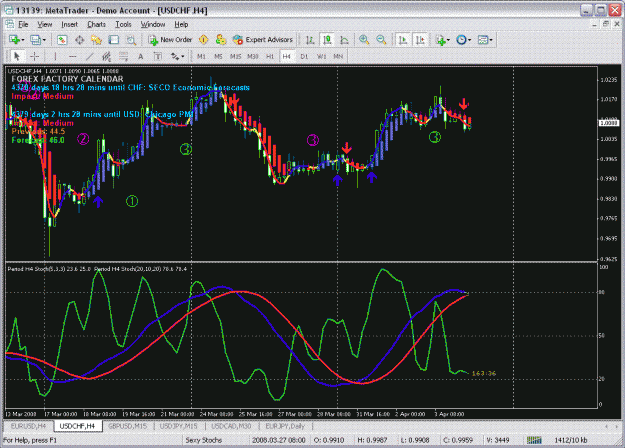625x448 pixels.
Task: Open the Indicators list dropdown
Action: (442, 39)
